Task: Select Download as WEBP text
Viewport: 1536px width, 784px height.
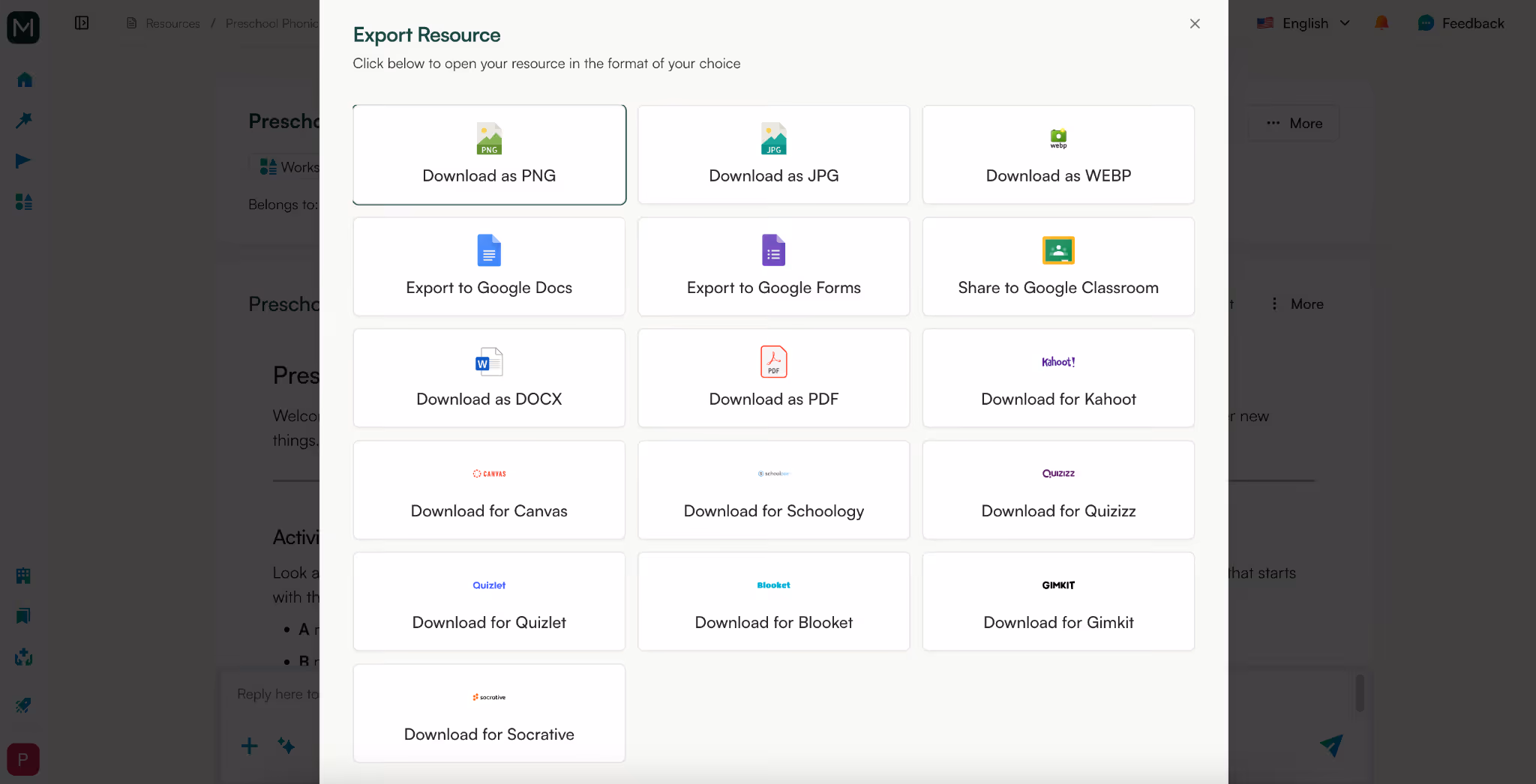Action: coord(1058,175)
